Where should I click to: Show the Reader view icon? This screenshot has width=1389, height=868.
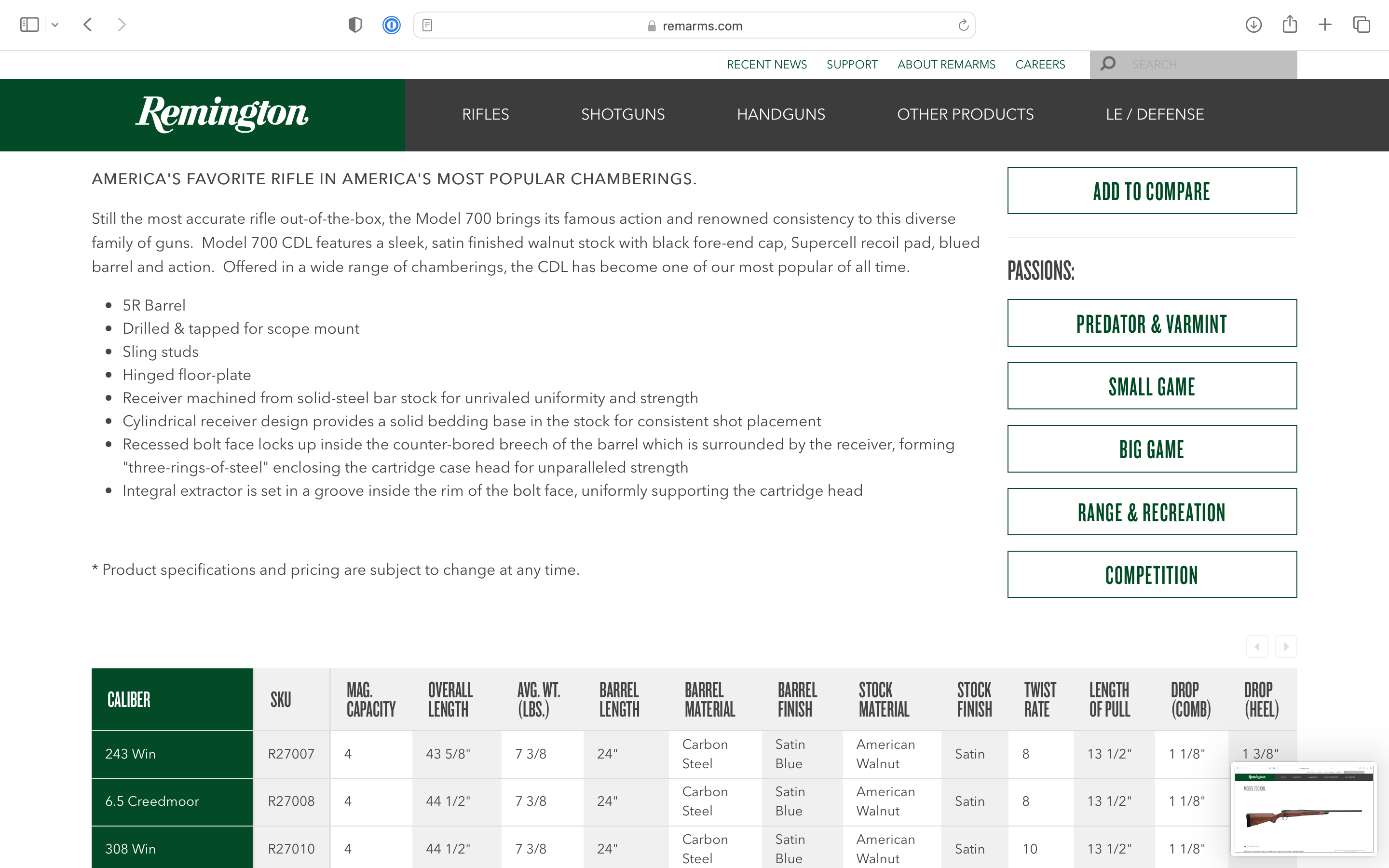coord(428,25)
